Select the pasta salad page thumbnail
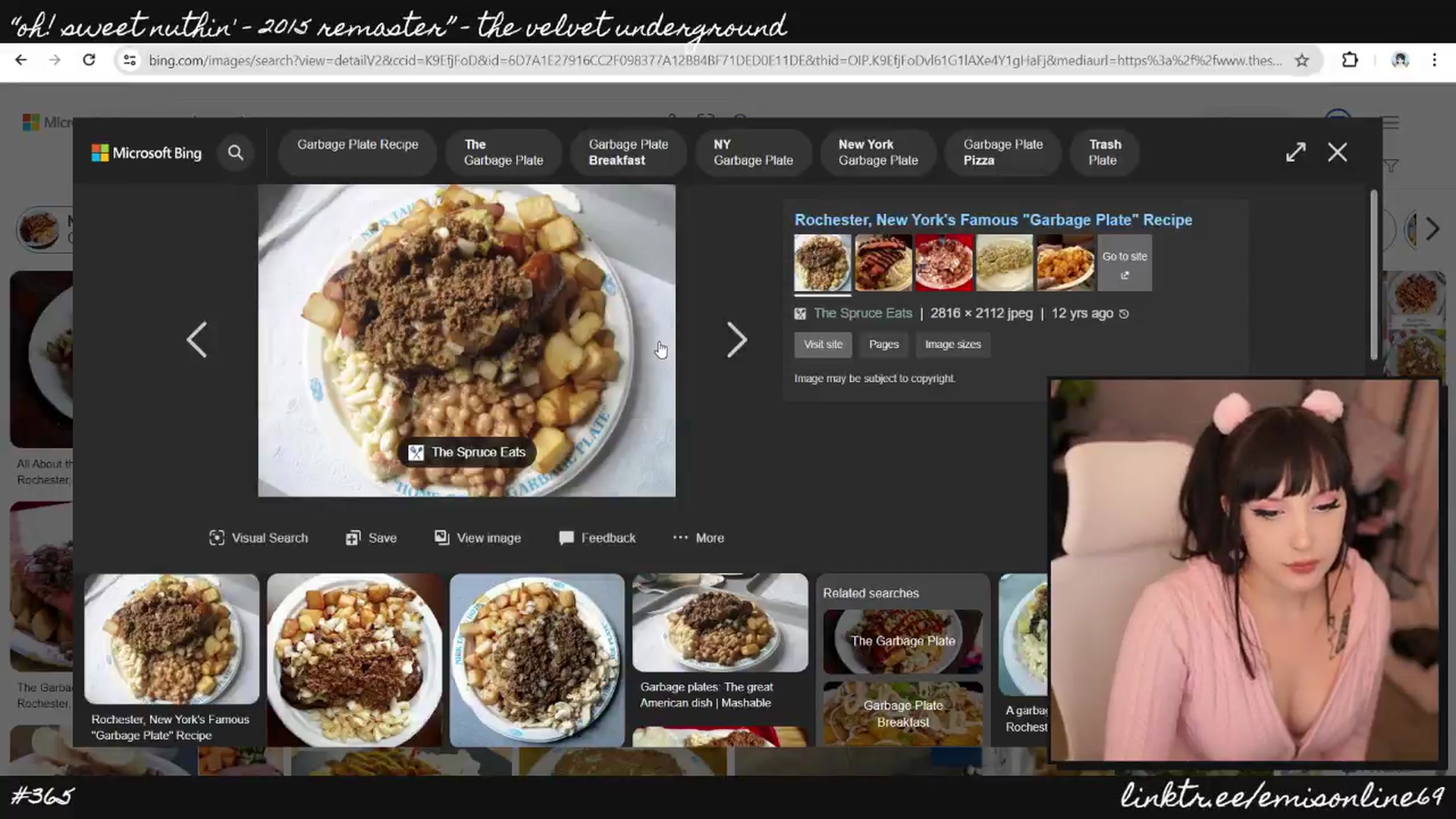Image resolution: width=1456 pixels, height=819 pixels. click(1004, 263)
